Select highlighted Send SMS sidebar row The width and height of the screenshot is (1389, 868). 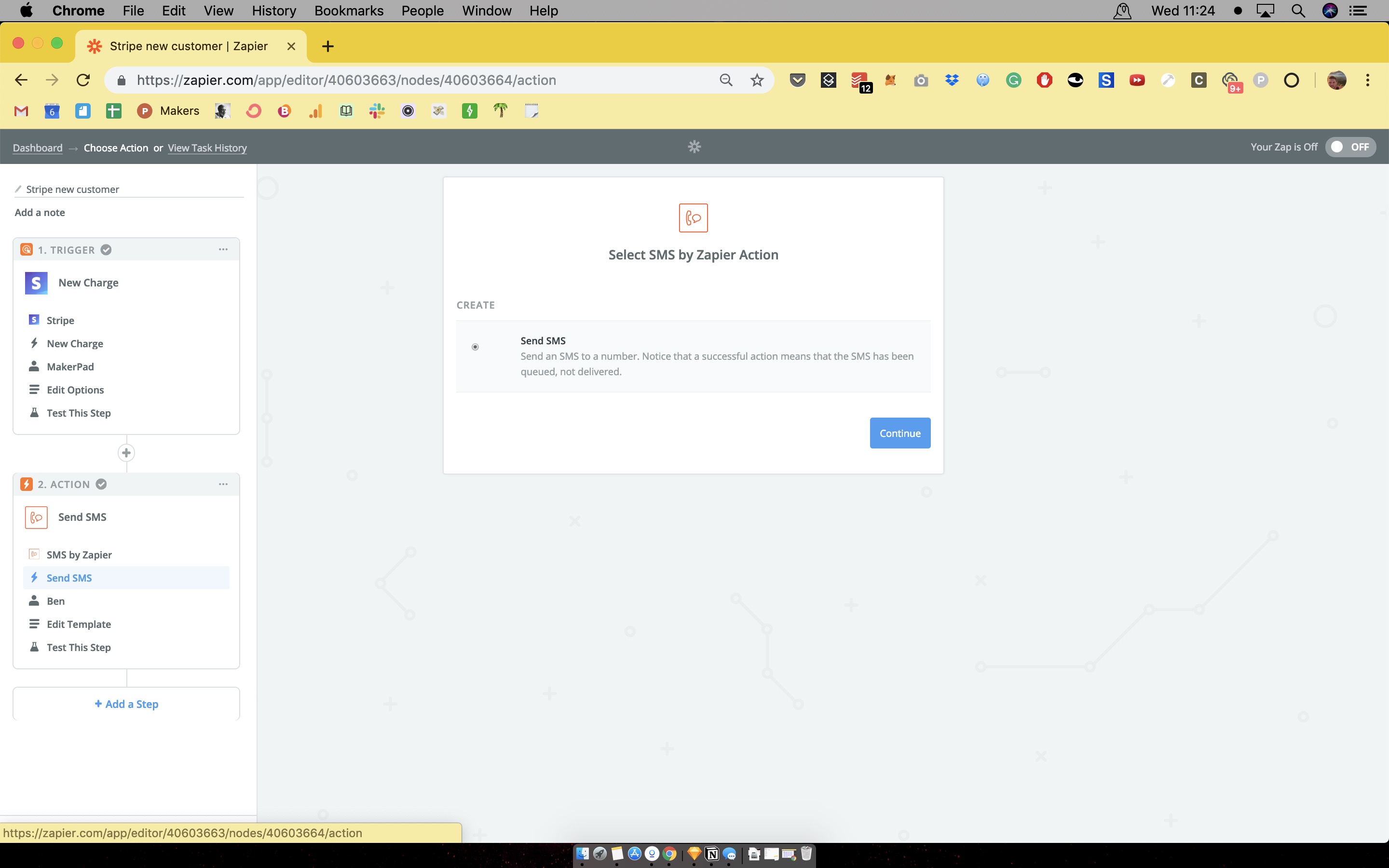[126, 578]
